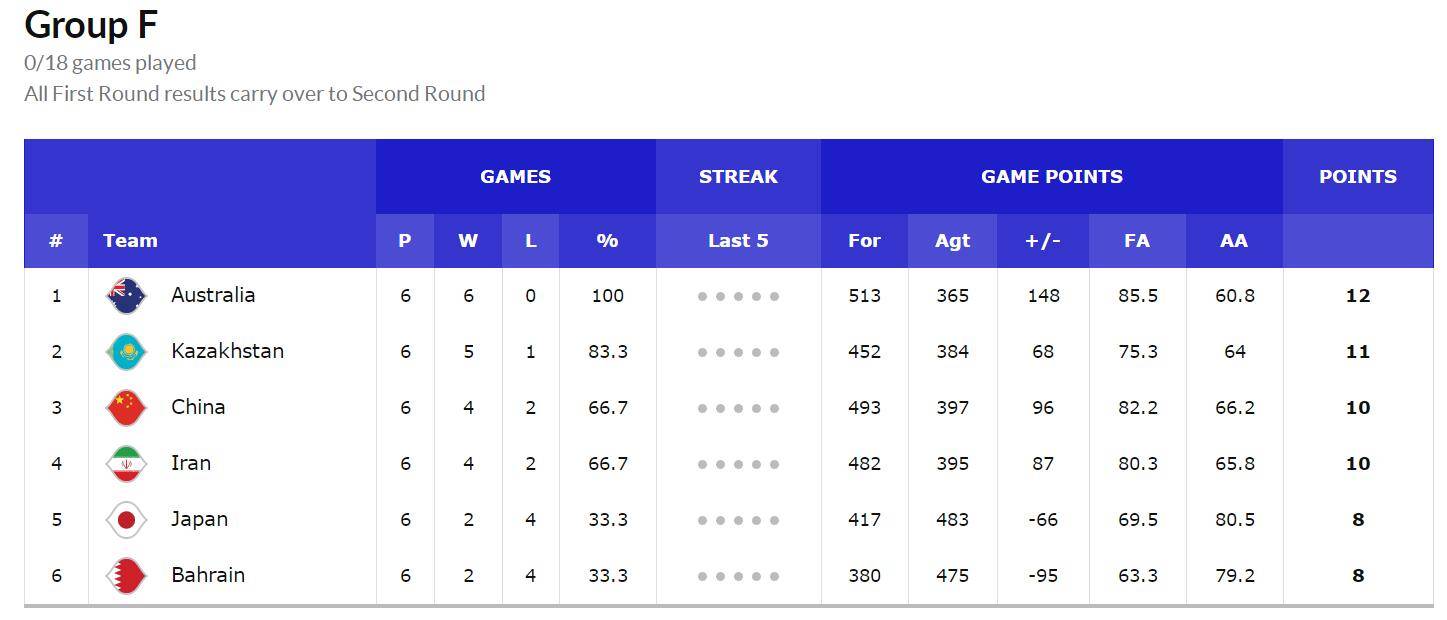Open the Australia team link
This screenshot has width=1447, height=620.
(x=213, y=295)
